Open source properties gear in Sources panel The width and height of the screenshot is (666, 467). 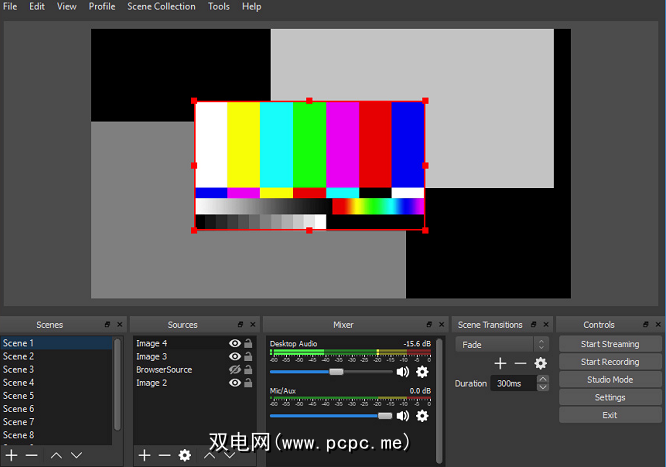(x=184, y=455)
